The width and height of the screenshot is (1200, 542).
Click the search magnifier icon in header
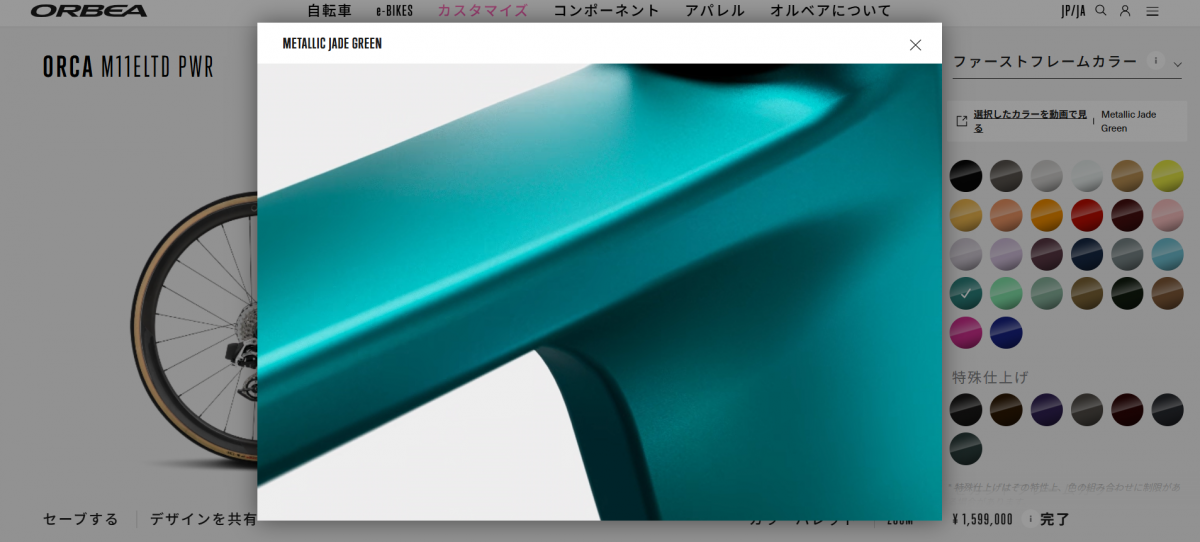click(x=1101, y=11)
